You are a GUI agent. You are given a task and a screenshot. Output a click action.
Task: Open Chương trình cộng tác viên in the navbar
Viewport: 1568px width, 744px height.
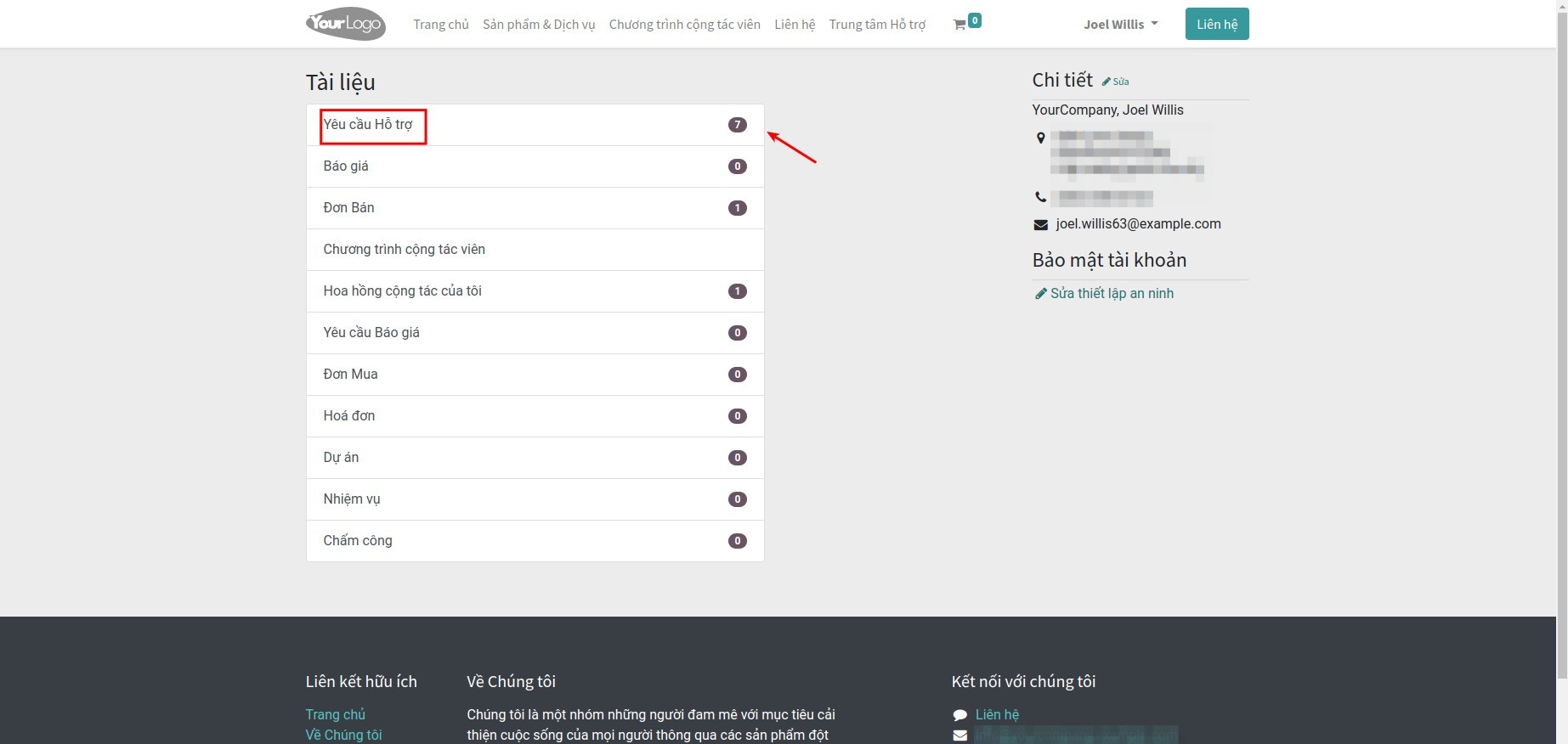(x=684, y=25)
